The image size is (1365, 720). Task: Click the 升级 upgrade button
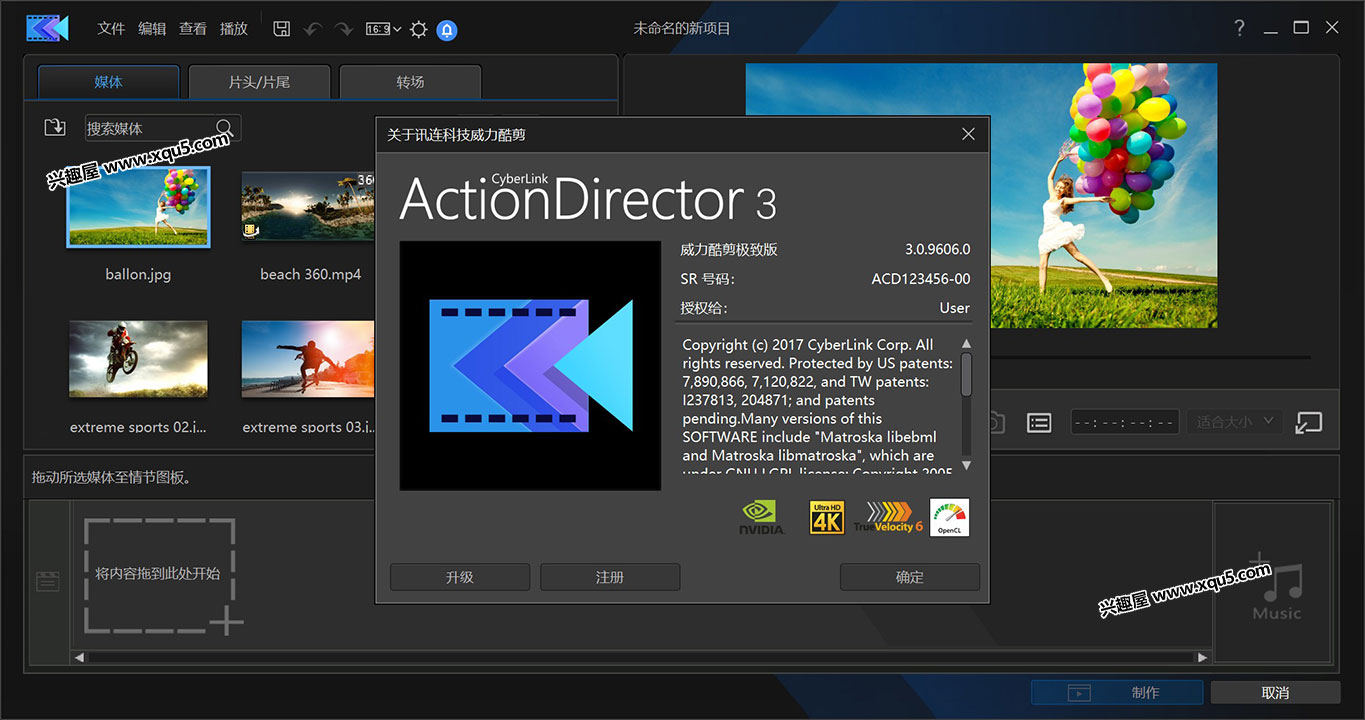coord(460,577)
